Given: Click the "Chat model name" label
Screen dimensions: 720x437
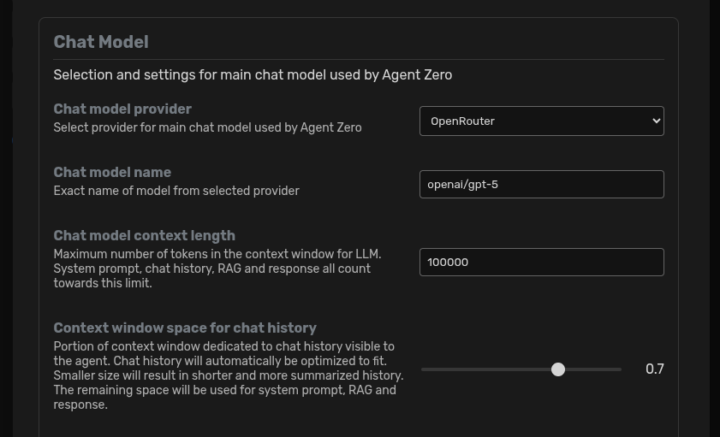Looking at the screenshot, I should pos(112,172).
